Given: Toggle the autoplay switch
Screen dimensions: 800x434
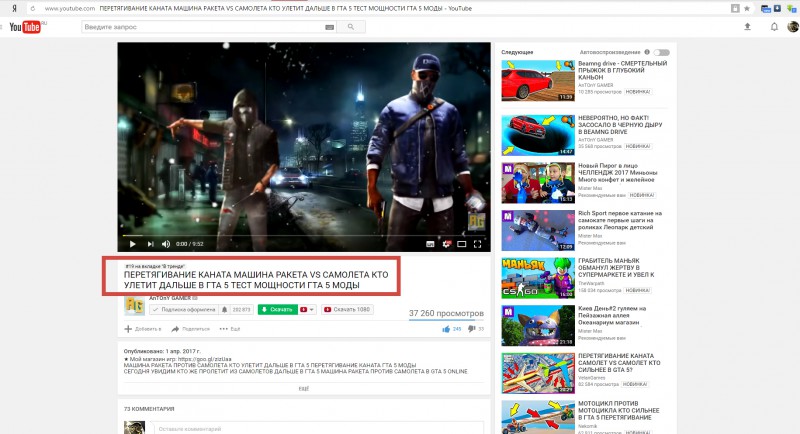Looking at the screenshot, I should tap(662, 52).
